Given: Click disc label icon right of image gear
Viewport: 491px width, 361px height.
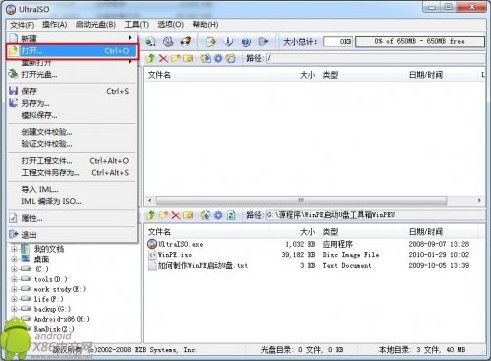Looking at the screenshot, I should [230, 58].
